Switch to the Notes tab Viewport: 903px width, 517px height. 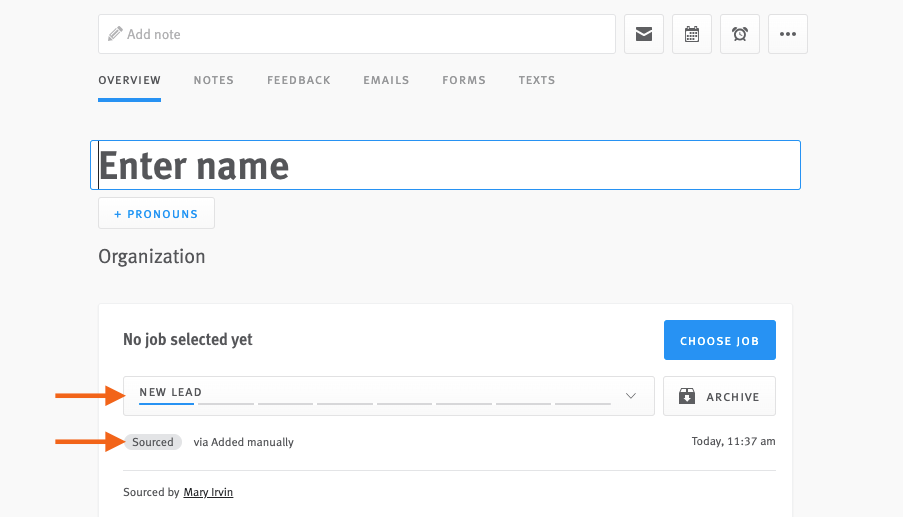click(214, 80)
